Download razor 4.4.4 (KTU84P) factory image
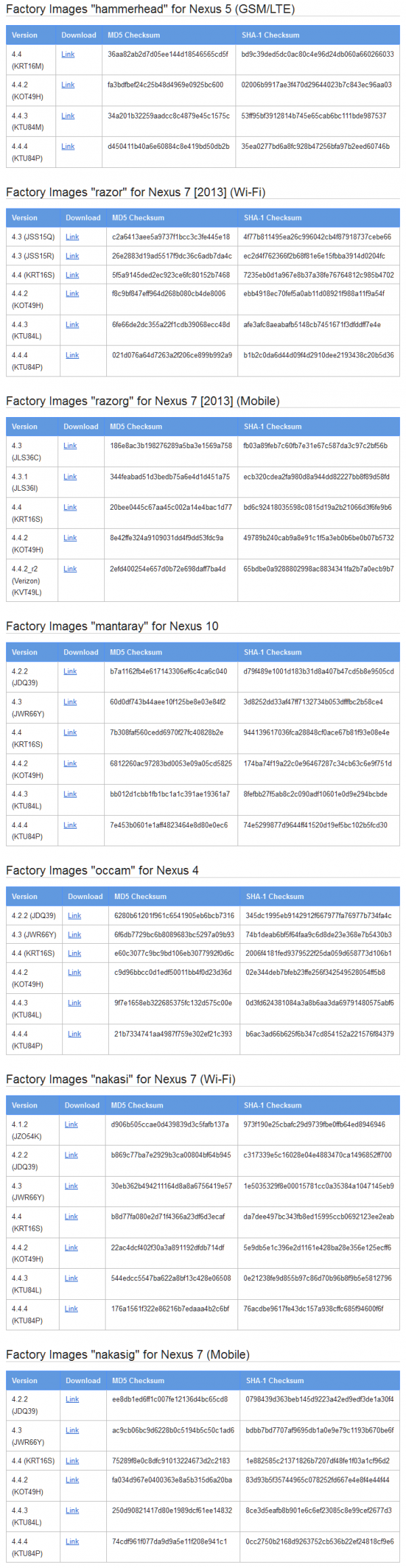This screenshot has height=1568, width=406. click(72, 355)
